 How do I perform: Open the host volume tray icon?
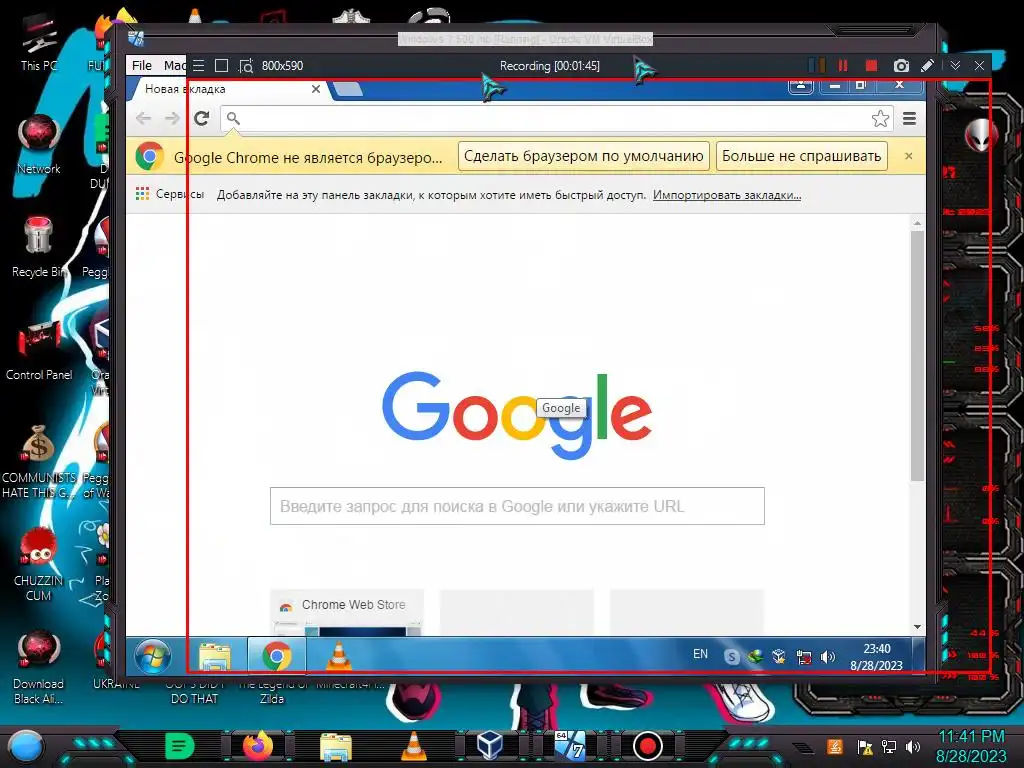point(913,746)
